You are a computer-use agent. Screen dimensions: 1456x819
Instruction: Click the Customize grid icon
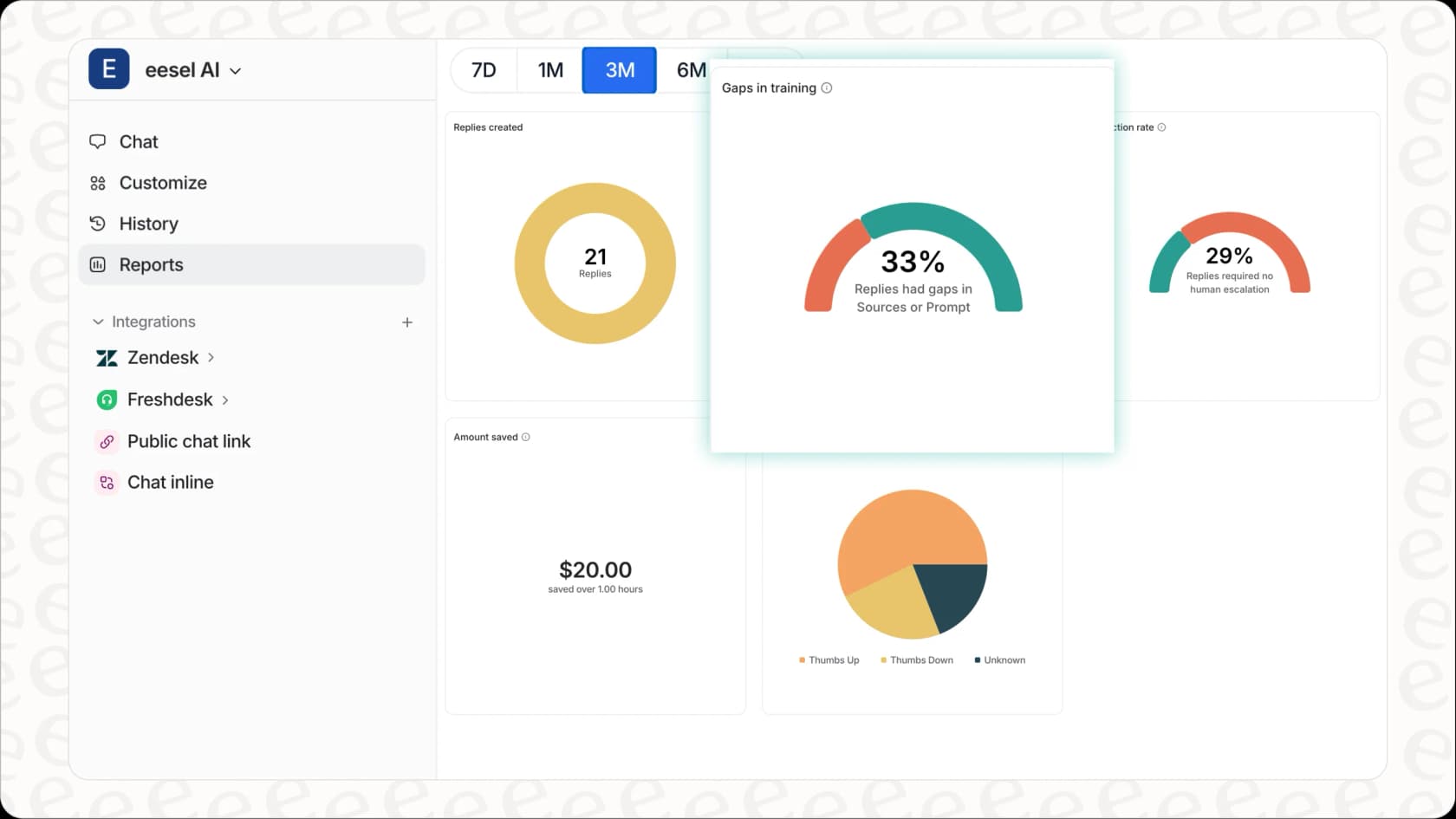98,183
